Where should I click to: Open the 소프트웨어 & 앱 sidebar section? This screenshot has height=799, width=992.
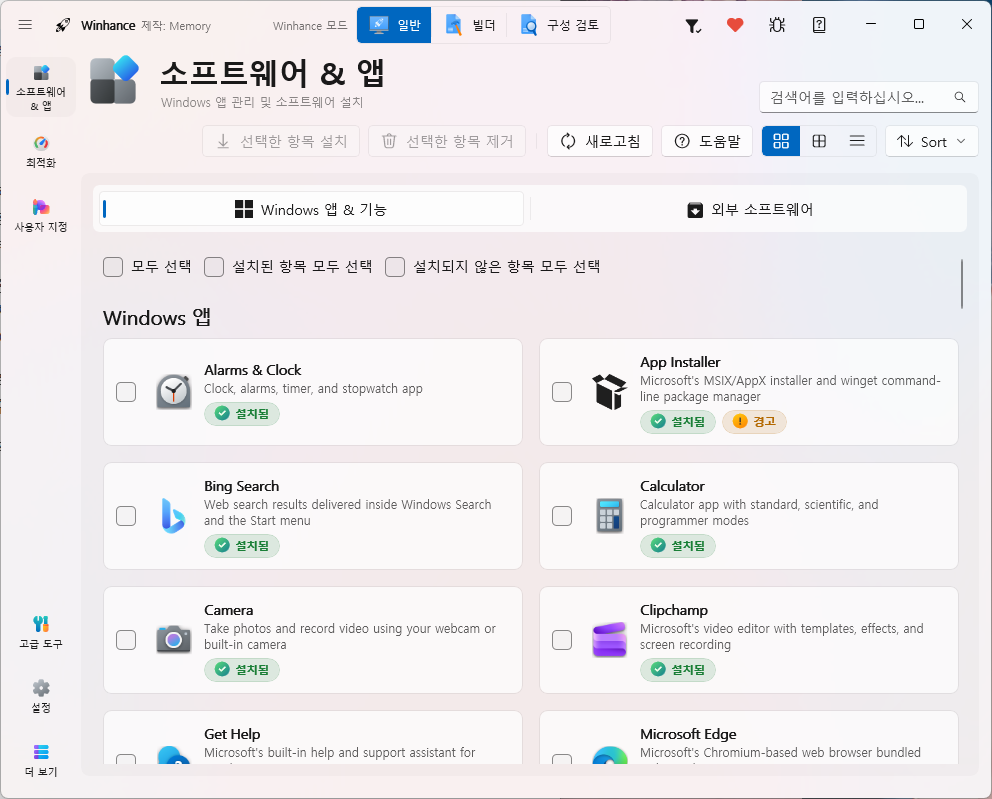pos(41,87)
